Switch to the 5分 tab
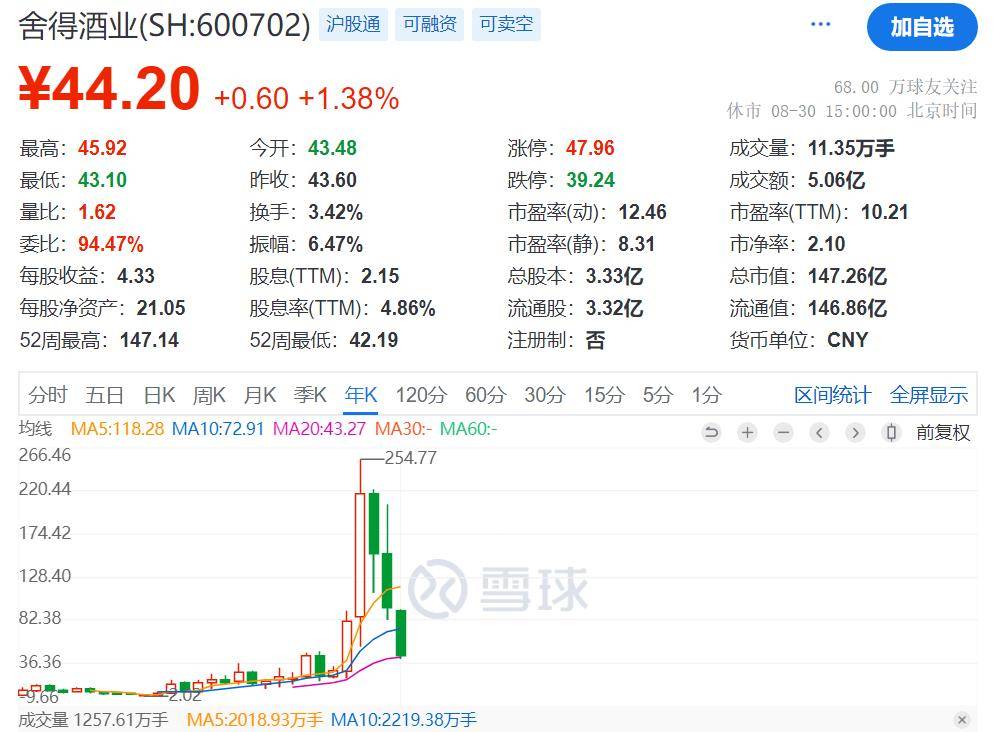Screen dimensions: 993x732 click(x=657, y=395)
